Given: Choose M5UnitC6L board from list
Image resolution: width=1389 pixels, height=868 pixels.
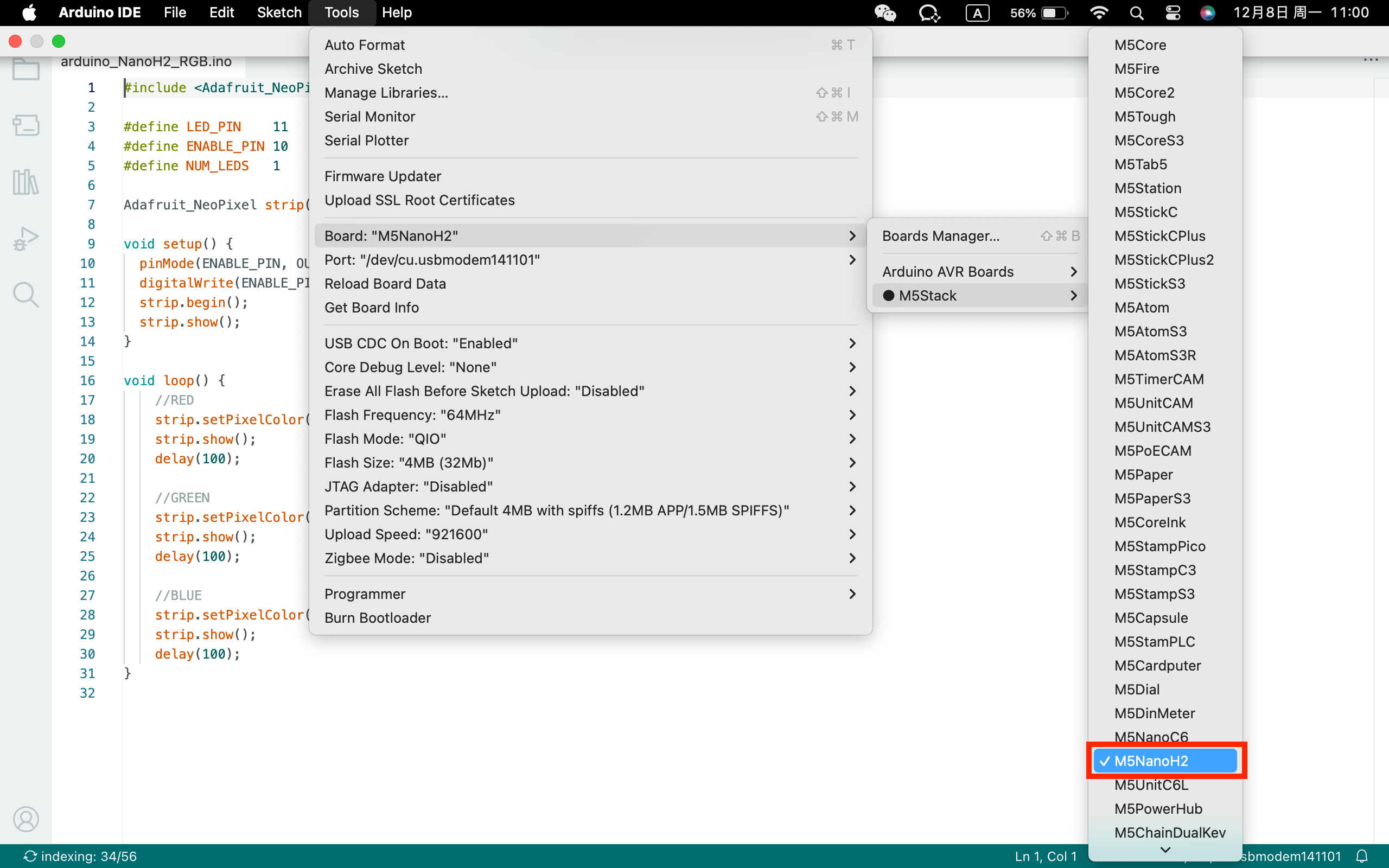Looking at the screenshot, I should tap(1151, 785).
